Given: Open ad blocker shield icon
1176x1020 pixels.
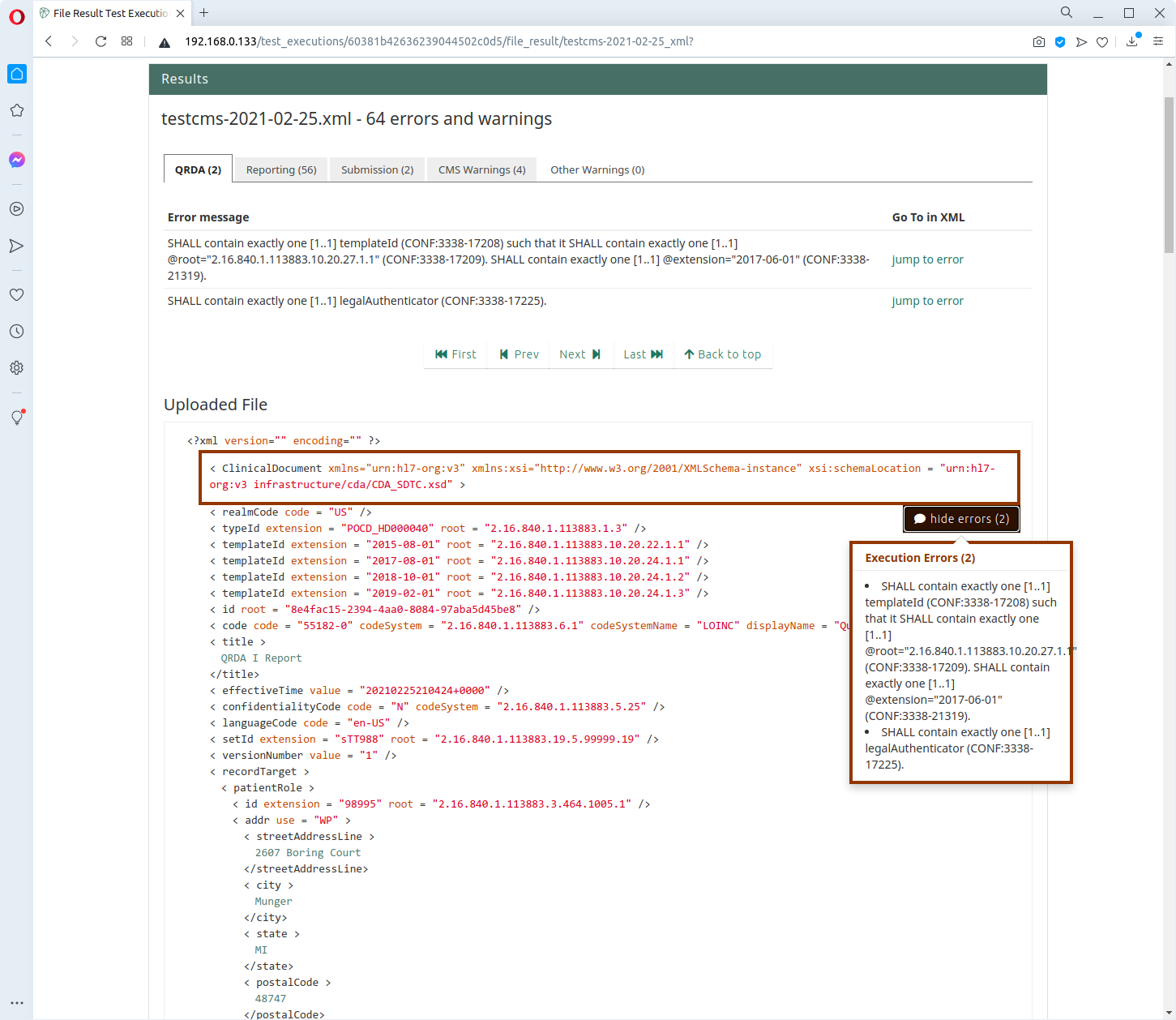Looking at the screenshot, I should tap(1060, 42).
